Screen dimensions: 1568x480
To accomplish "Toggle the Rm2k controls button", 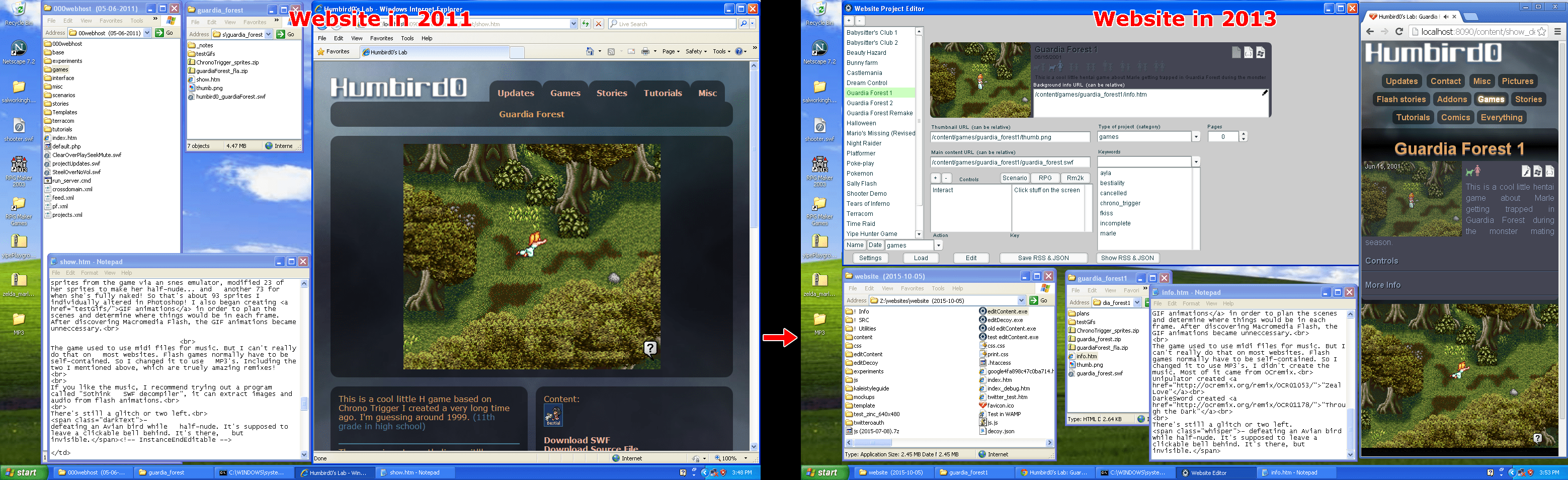I will pyautogui.click(x=1075, y=178).
